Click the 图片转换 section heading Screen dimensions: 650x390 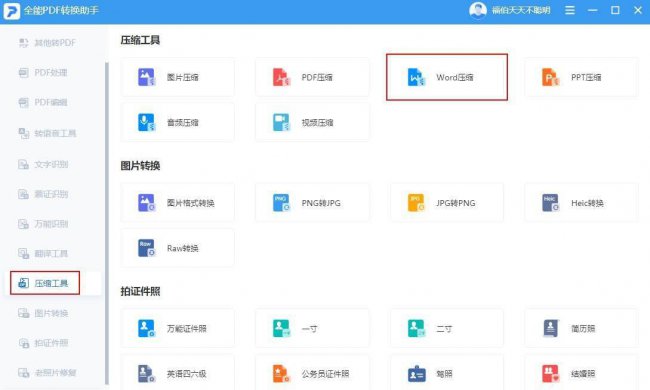140,166
